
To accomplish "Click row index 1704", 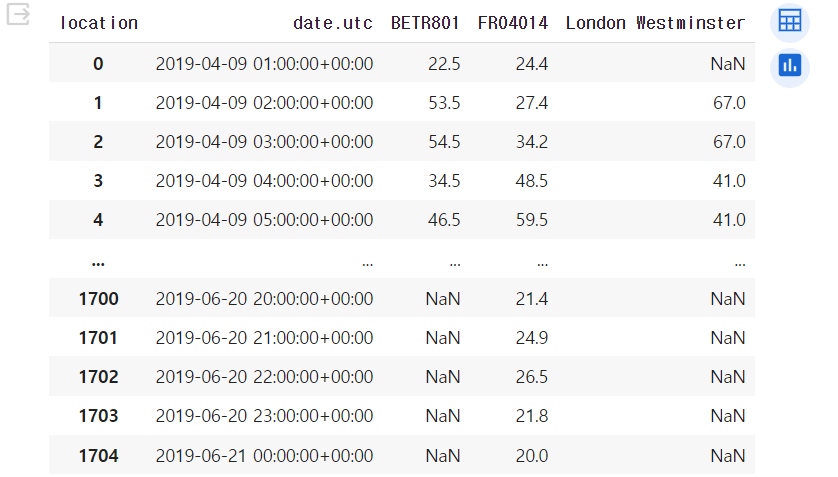I will [98, 456].
